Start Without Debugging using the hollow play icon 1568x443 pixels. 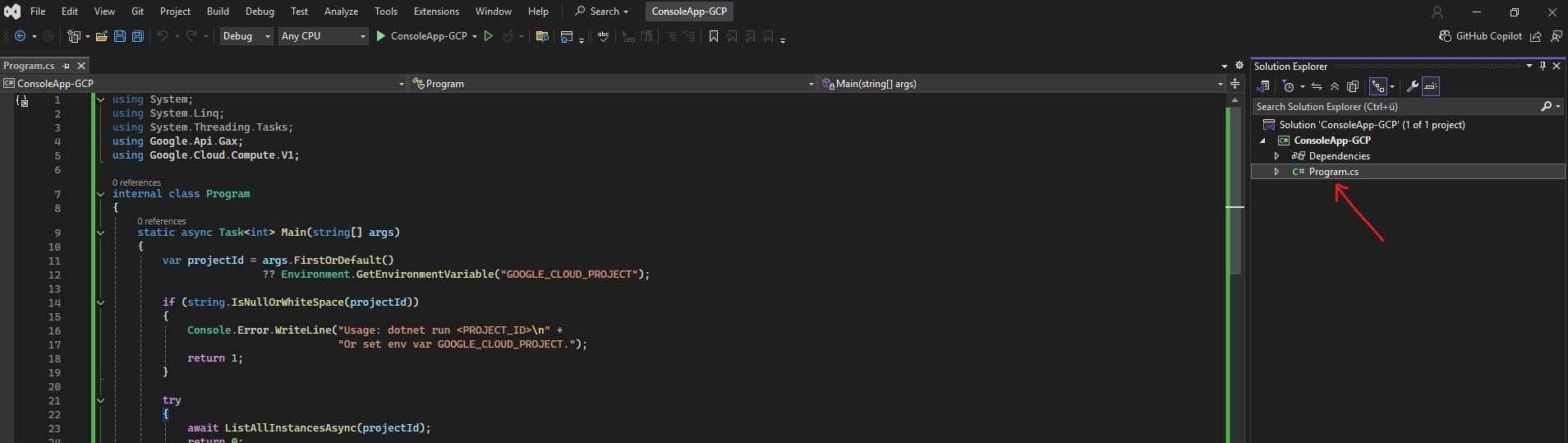[x=489, y=36]
